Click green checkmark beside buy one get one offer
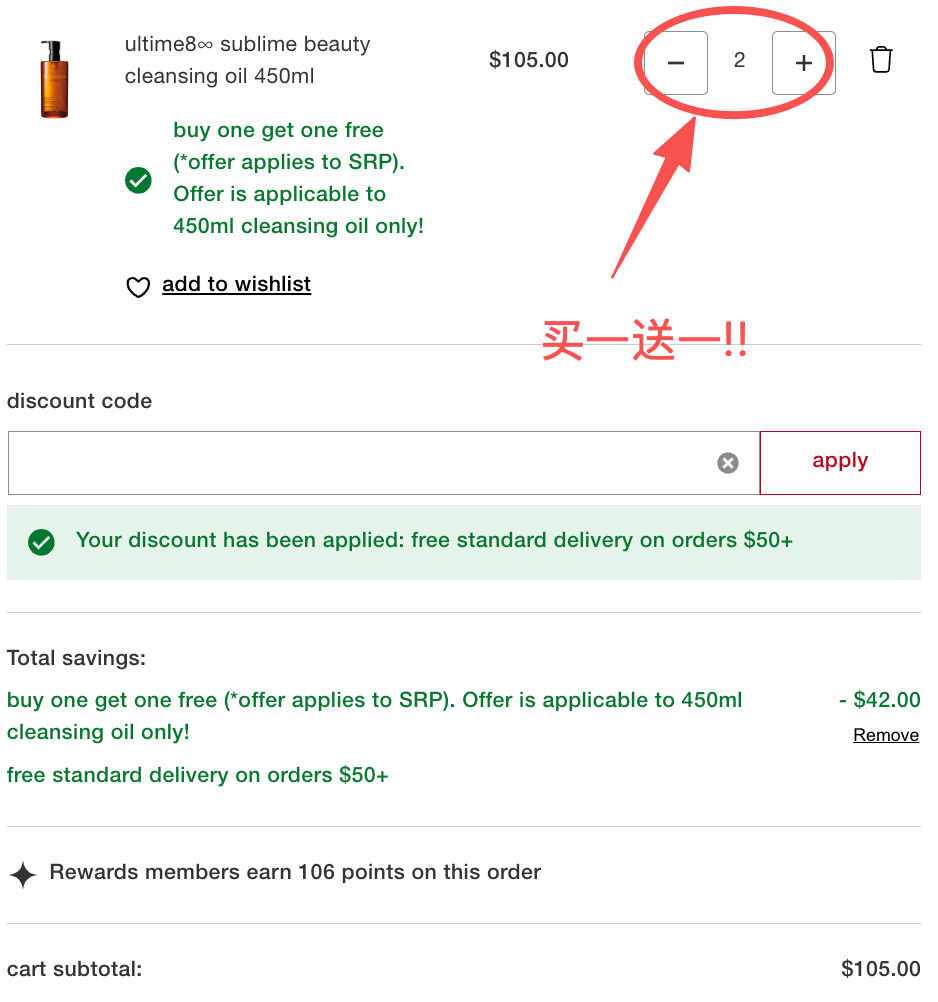 [x=138, y=180]
